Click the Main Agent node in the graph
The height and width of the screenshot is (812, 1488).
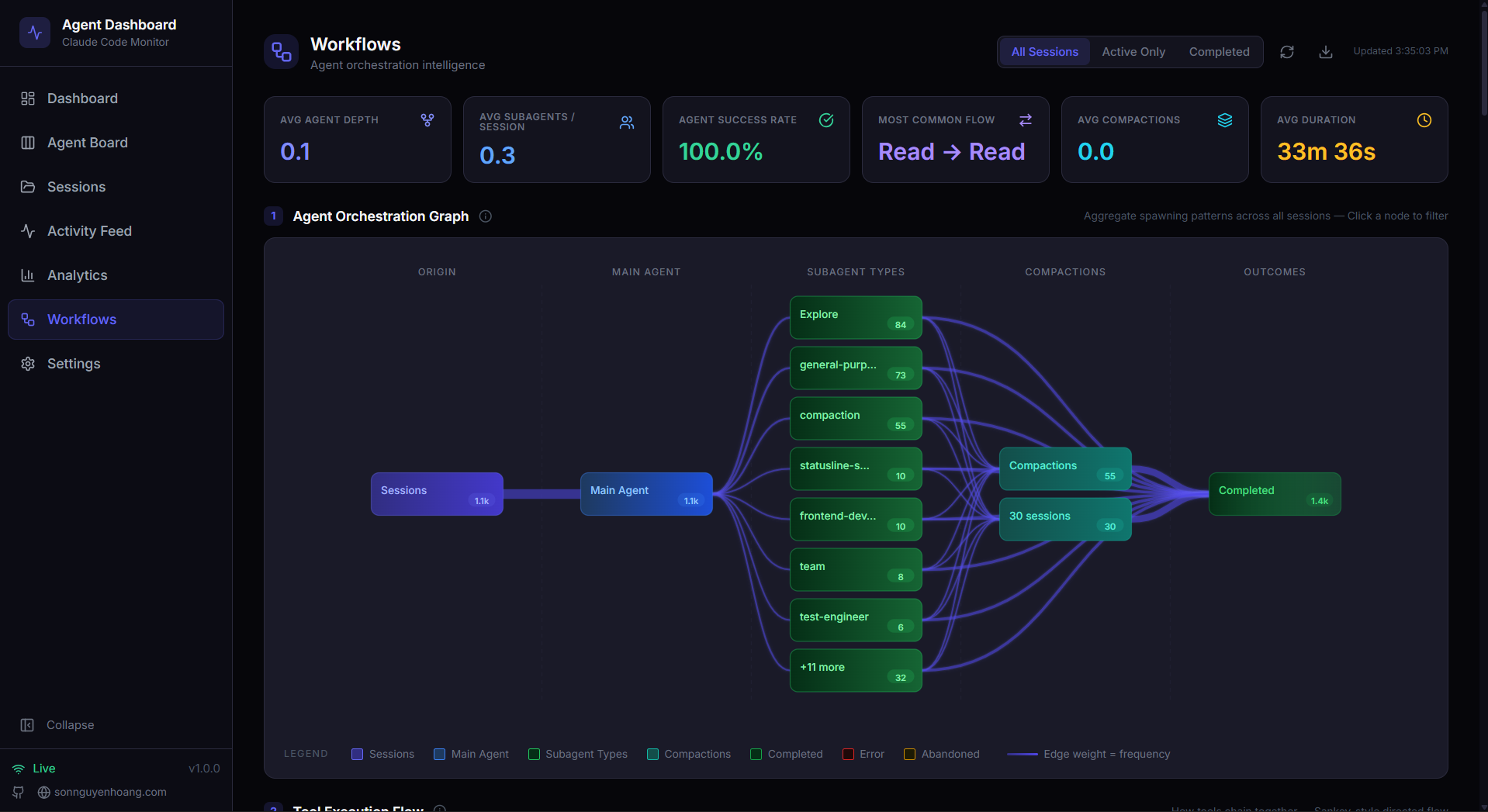645,493
